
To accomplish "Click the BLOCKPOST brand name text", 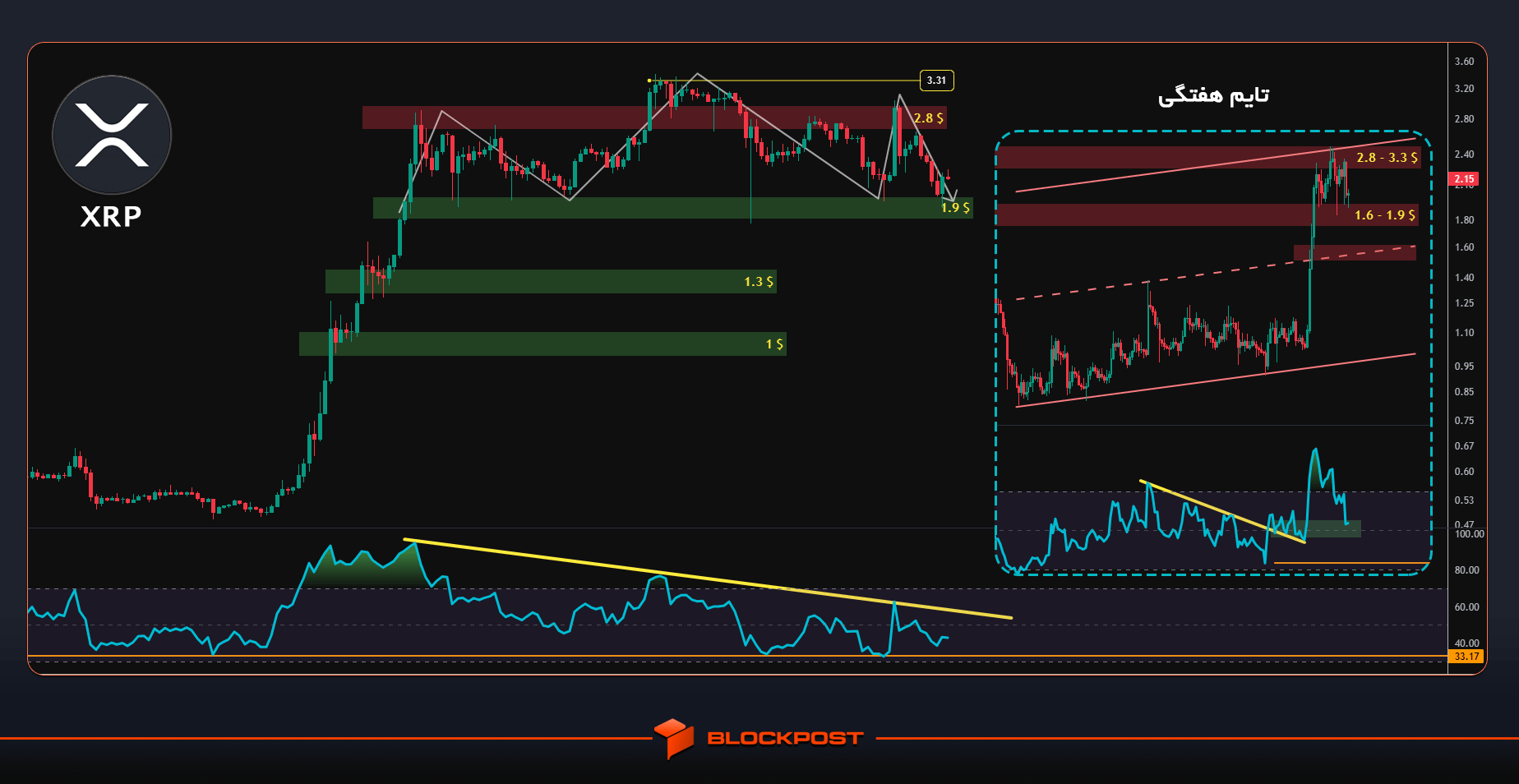I will [x=785, y=738].
